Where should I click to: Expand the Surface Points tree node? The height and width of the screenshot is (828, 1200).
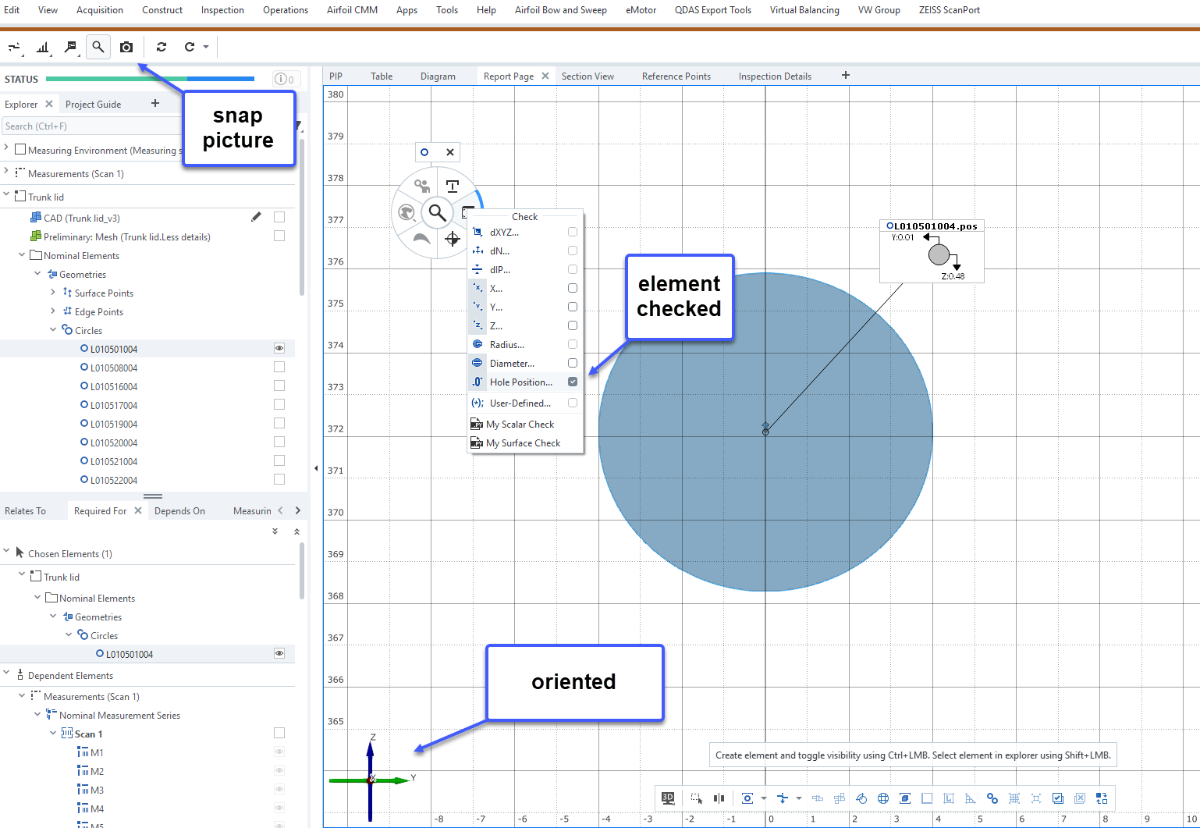(x=54, y=293)
